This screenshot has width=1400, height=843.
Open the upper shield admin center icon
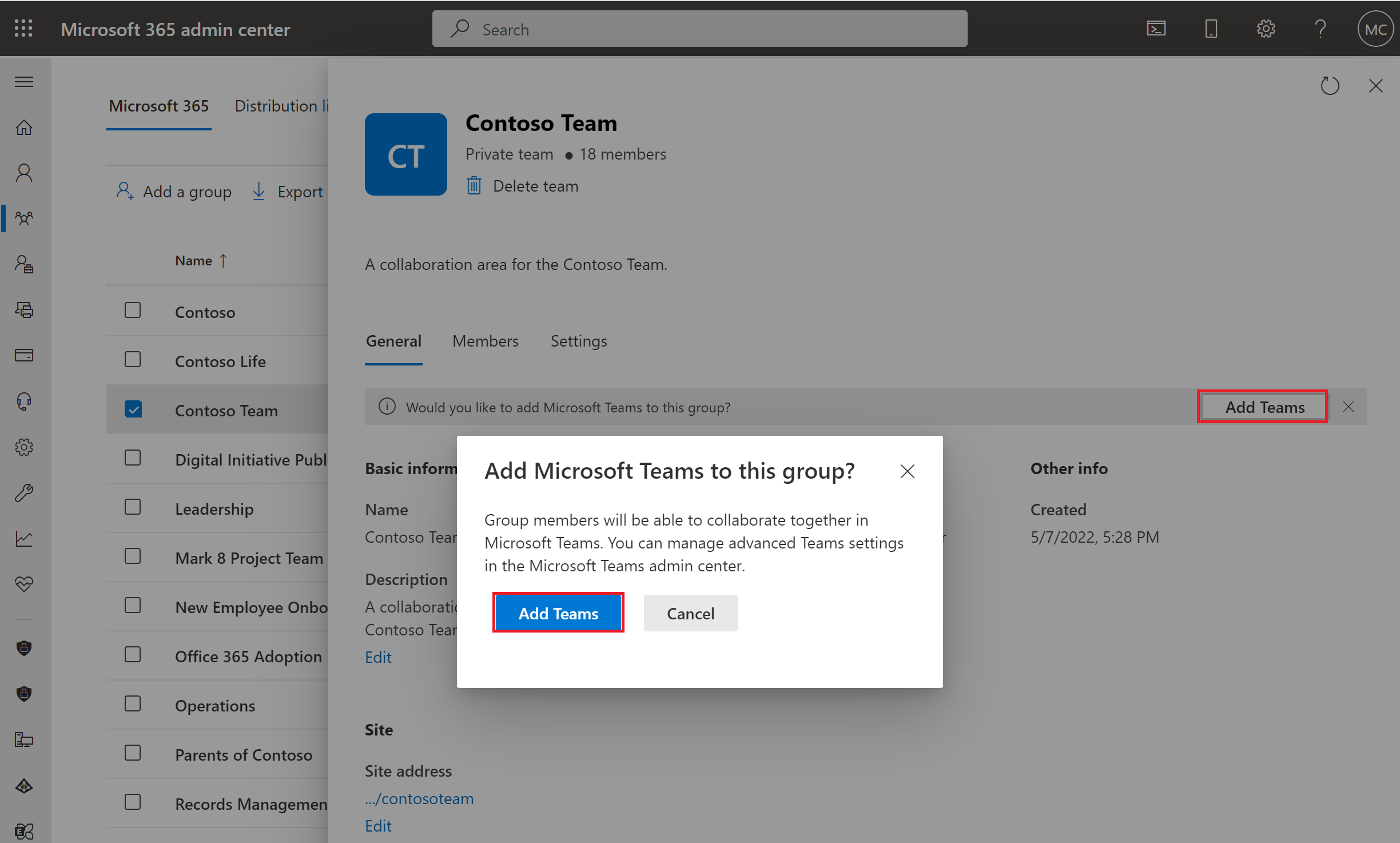coord(24,648)
